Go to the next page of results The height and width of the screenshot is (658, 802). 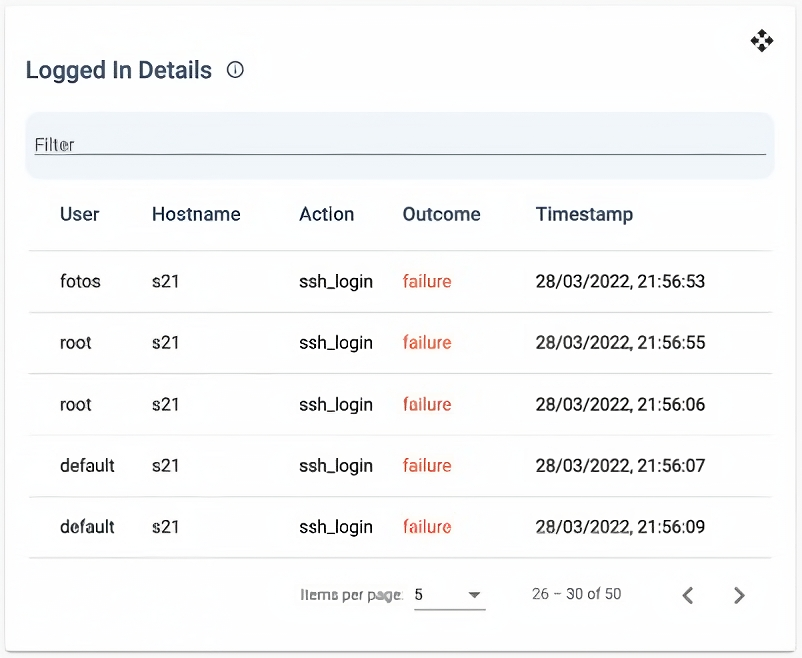739,595
